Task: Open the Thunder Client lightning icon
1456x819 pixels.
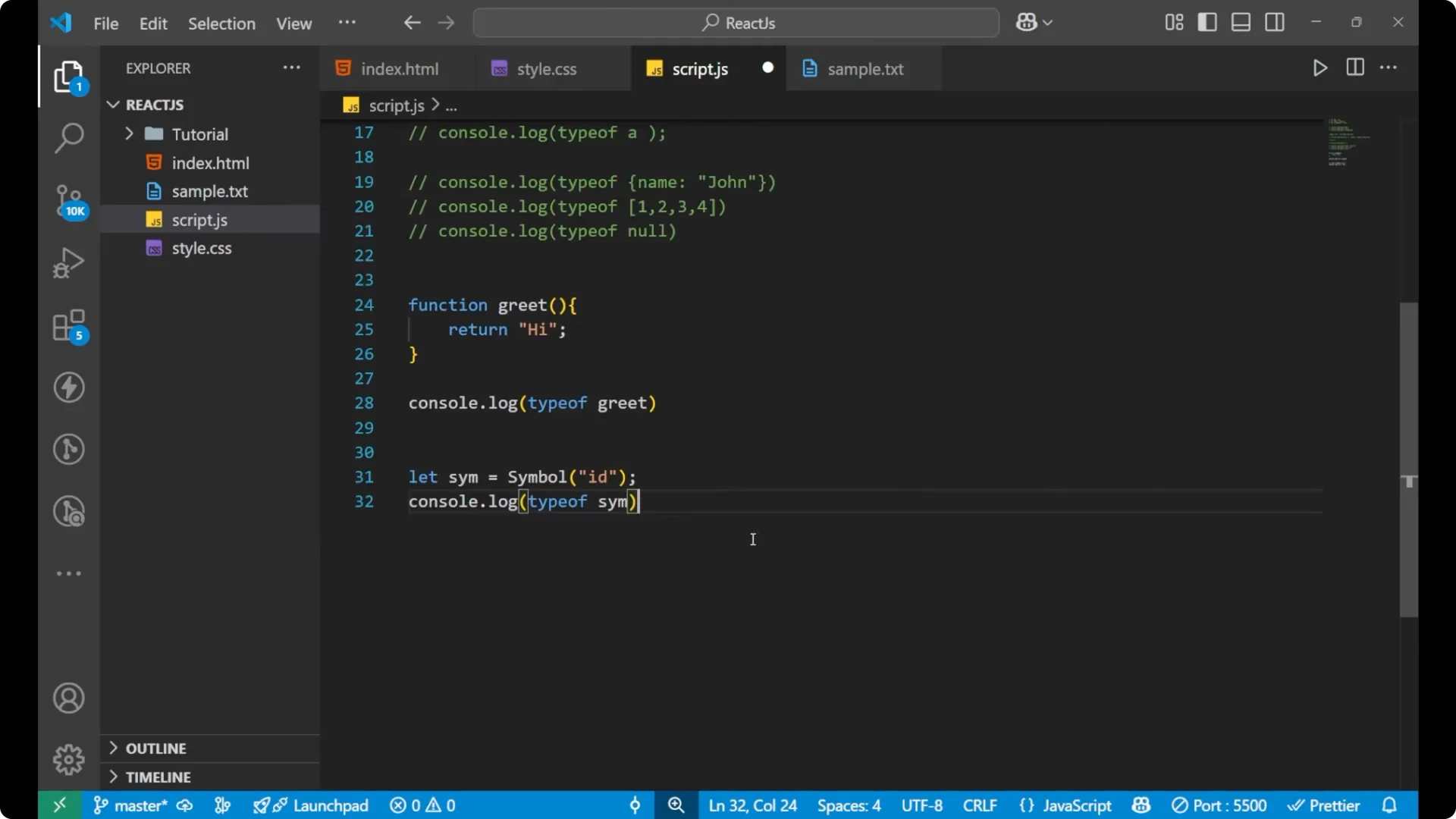Action: click(68, 388)
